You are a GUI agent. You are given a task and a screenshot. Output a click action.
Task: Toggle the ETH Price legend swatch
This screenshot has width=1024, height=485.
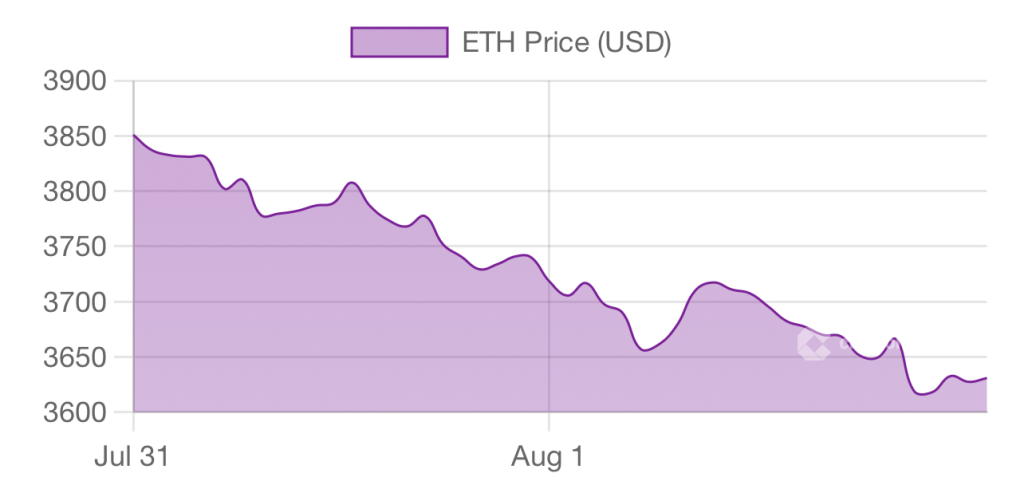point(398,42)
